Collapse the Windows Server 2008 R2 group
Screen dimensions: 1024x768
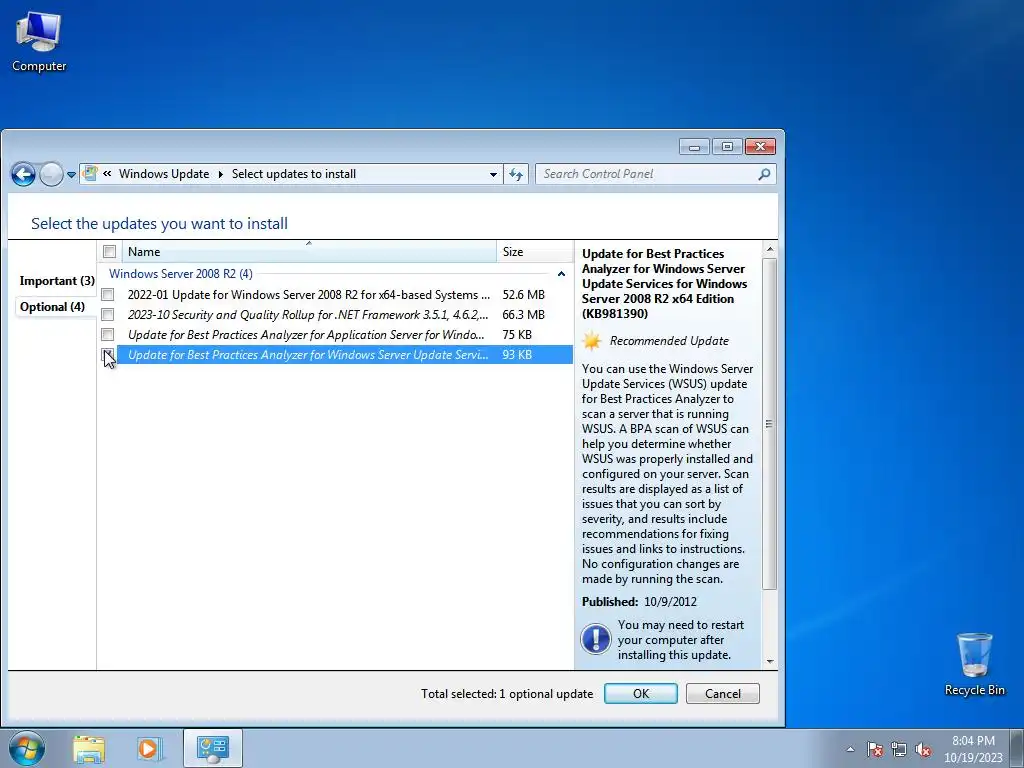click(x=561, y=274)
